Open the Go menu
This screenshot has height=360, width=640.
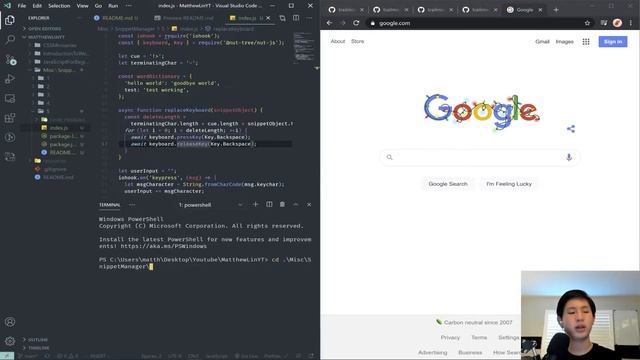pyautogui.click(x=98, y=6)
